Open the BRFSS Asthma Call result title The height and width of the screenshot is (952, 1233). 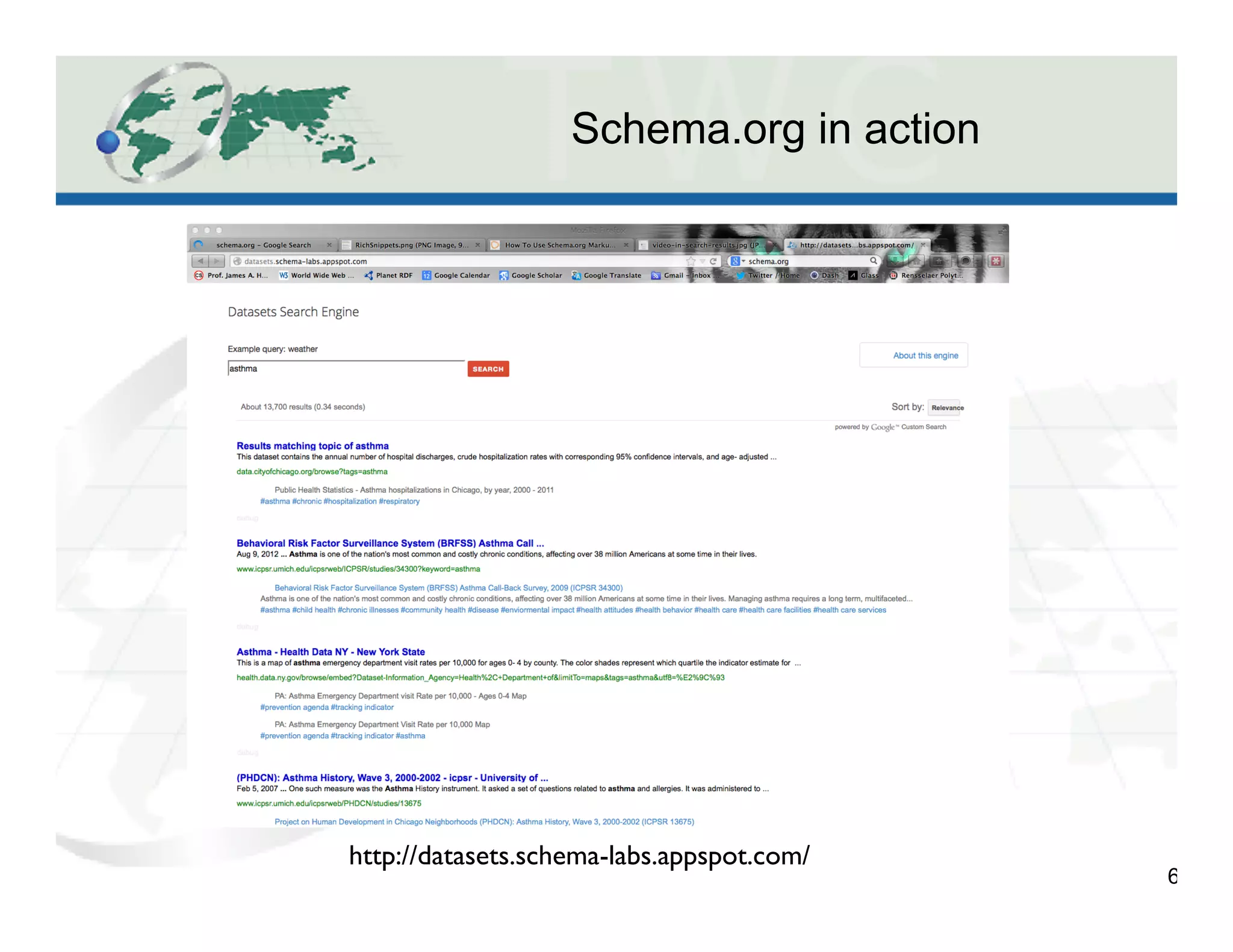[390, 543]
